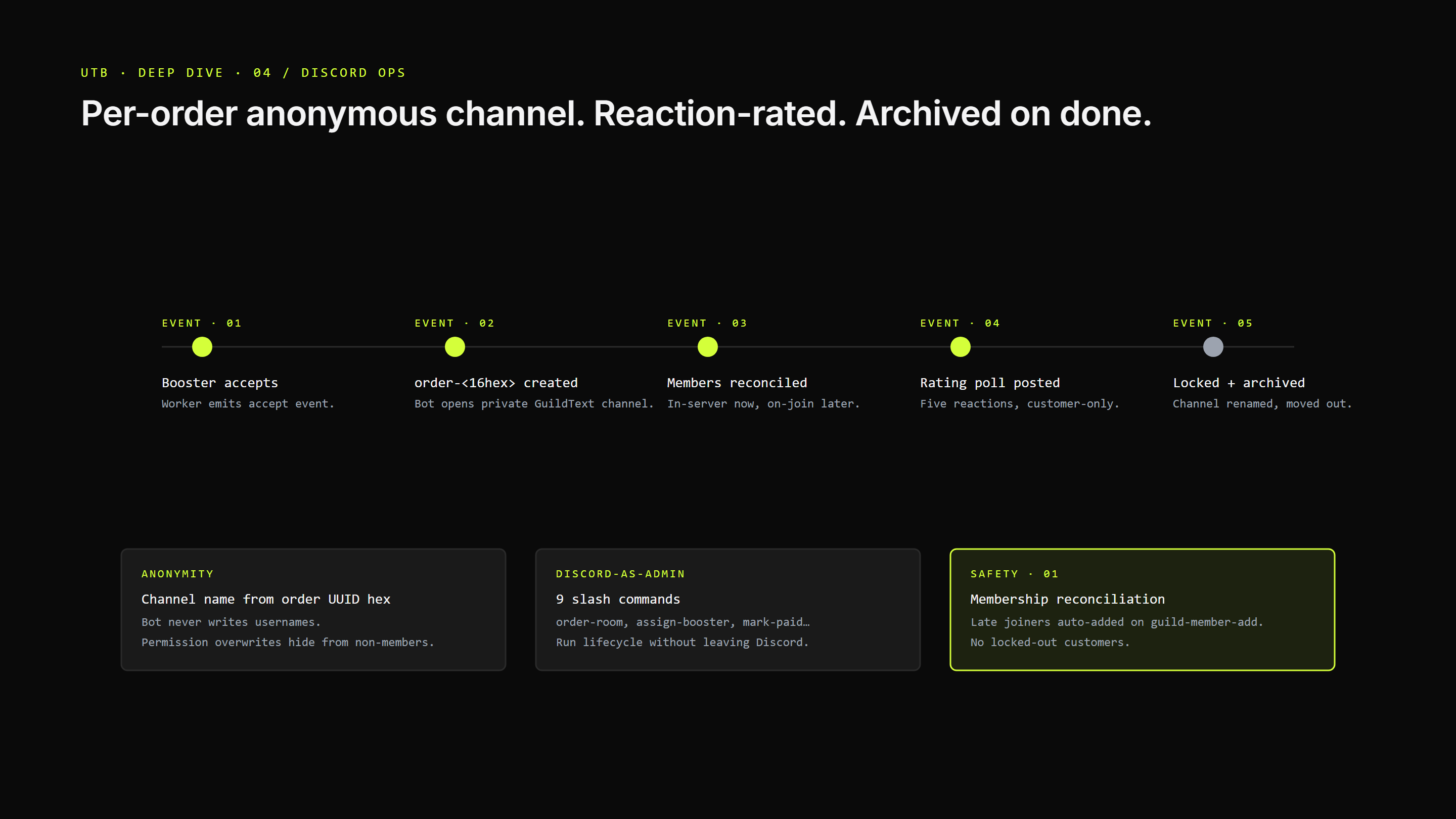Select the 'EVENT · 03' label
1456x819 pixels.
pyautogui.click(x=707, y=324)
